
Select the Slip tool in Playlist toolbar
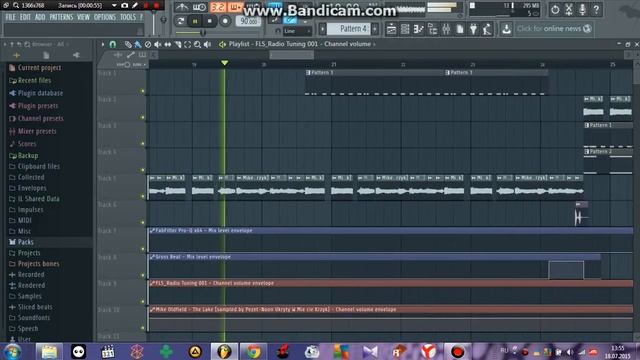[x=168, y=44]
